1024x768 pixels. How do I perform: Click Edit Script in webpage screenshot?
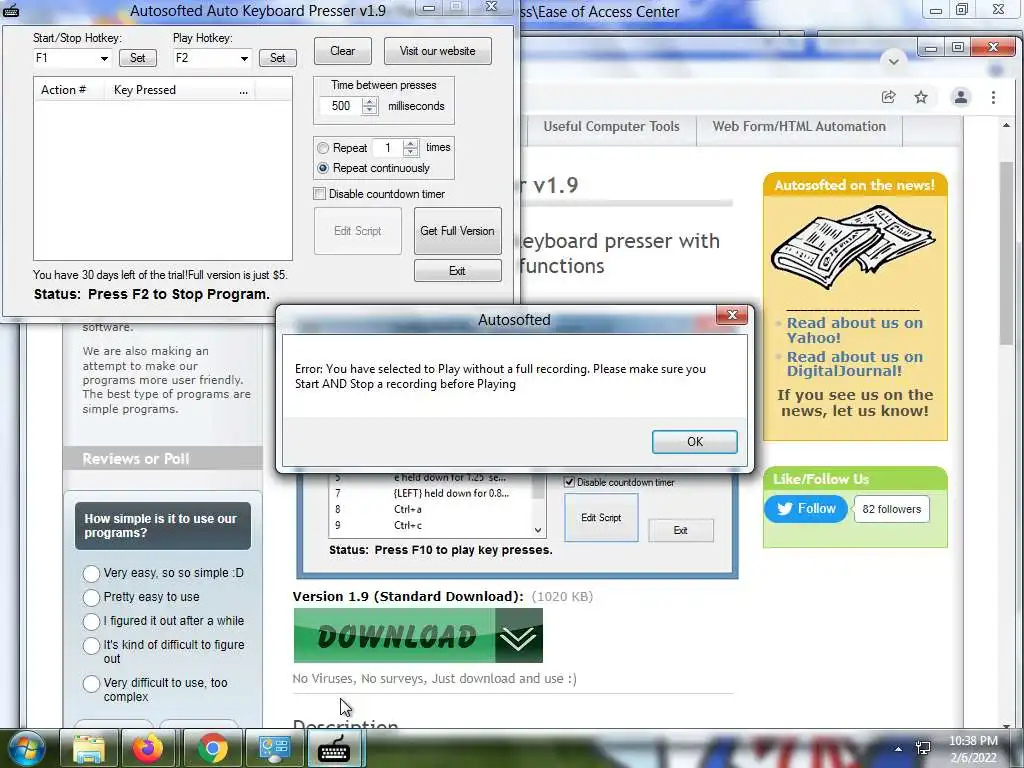pos(601,517)
